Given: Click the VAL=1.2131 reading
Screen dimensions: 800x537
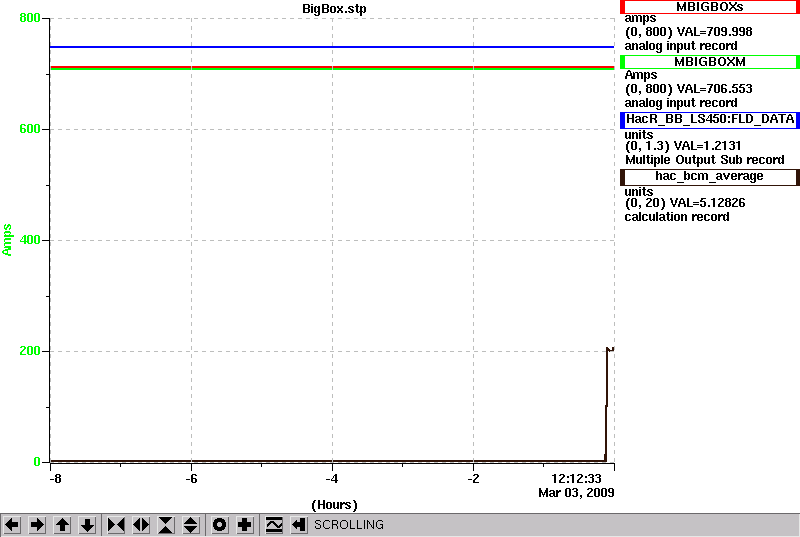Looking at the screenshot, I should (707, 146).
